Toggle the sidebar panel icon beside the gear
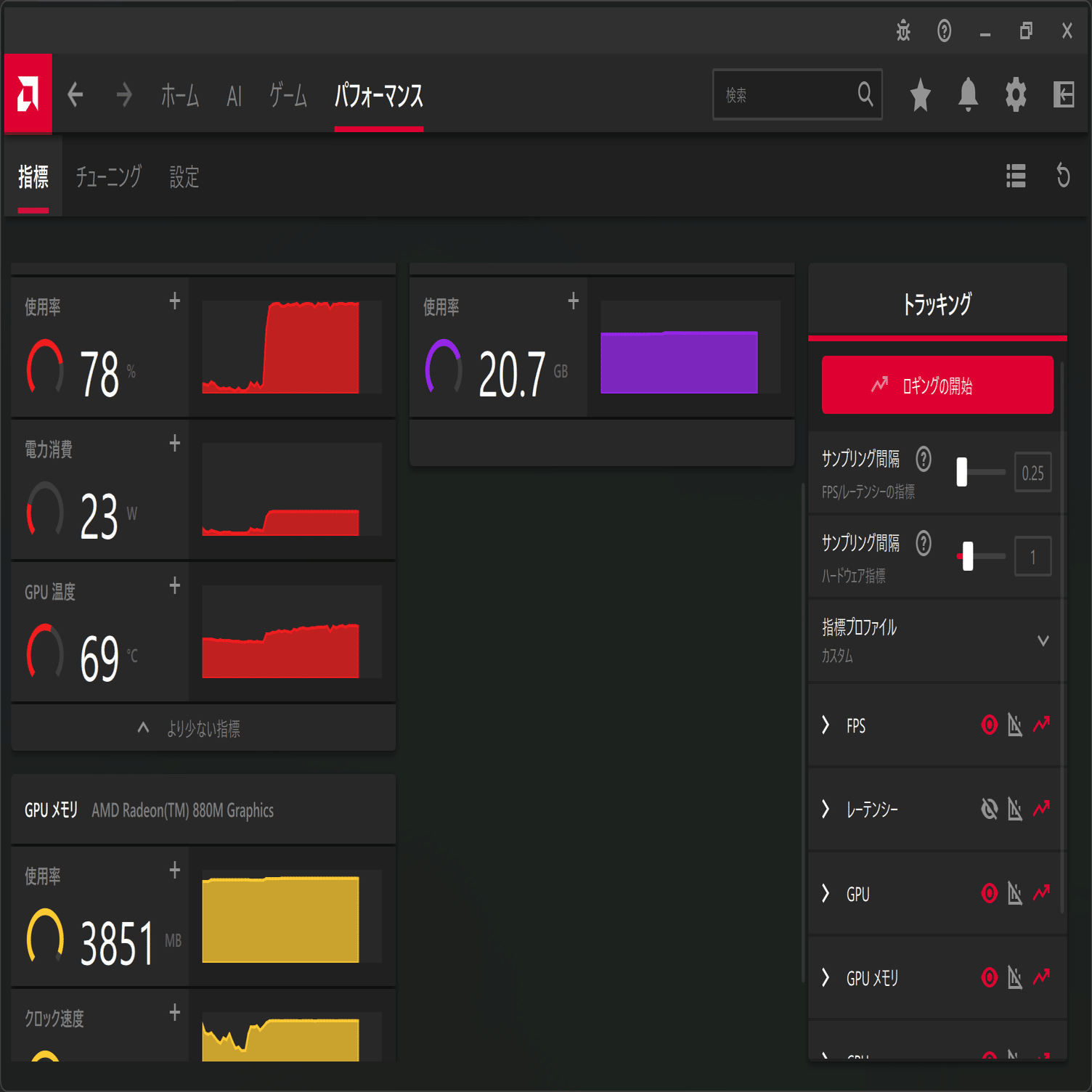Viewport: 1092px width, 1092px height. (x=1064, y=94)
